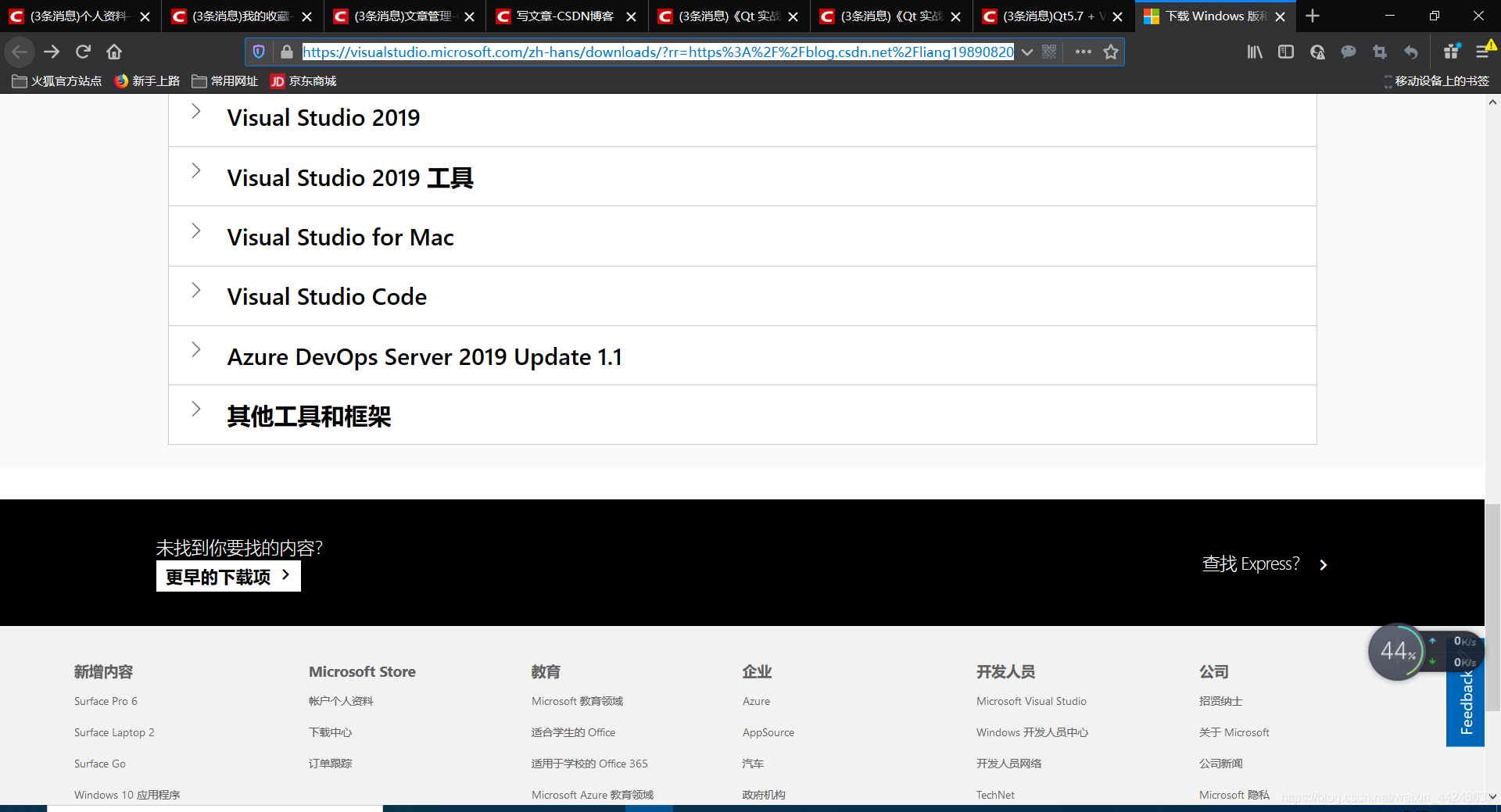Click the screenshot crop tool icon
Viewport: 1501px width, 812px height.
click(x=1380, y=52)
